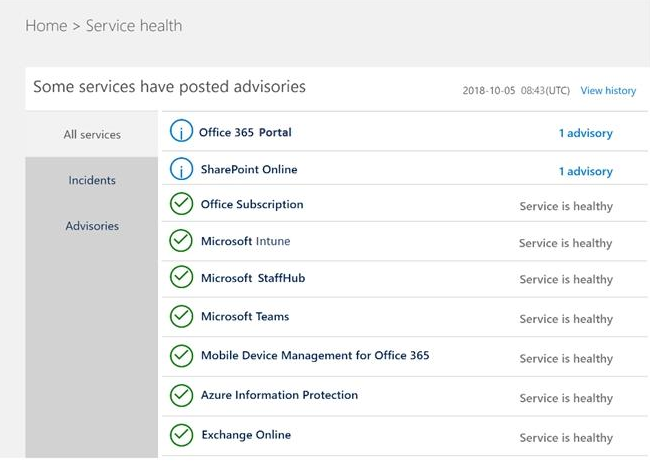Click the Azure Information Protection service name

279,396
